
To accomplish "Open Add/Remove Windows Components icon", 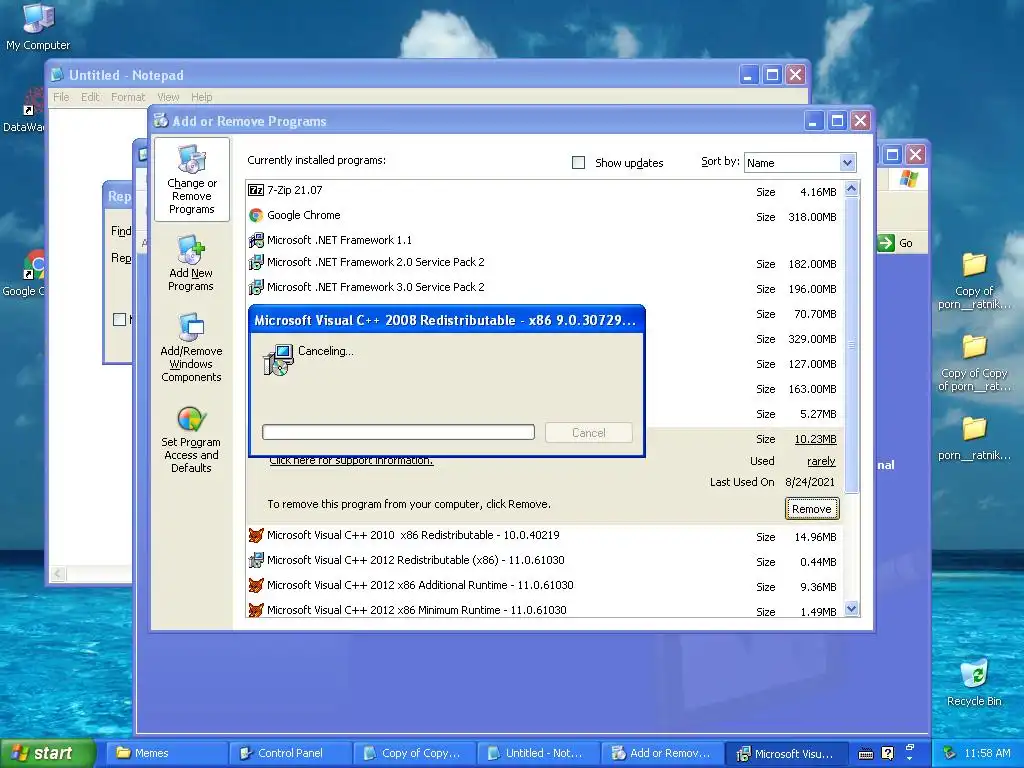I will point(191,347).
